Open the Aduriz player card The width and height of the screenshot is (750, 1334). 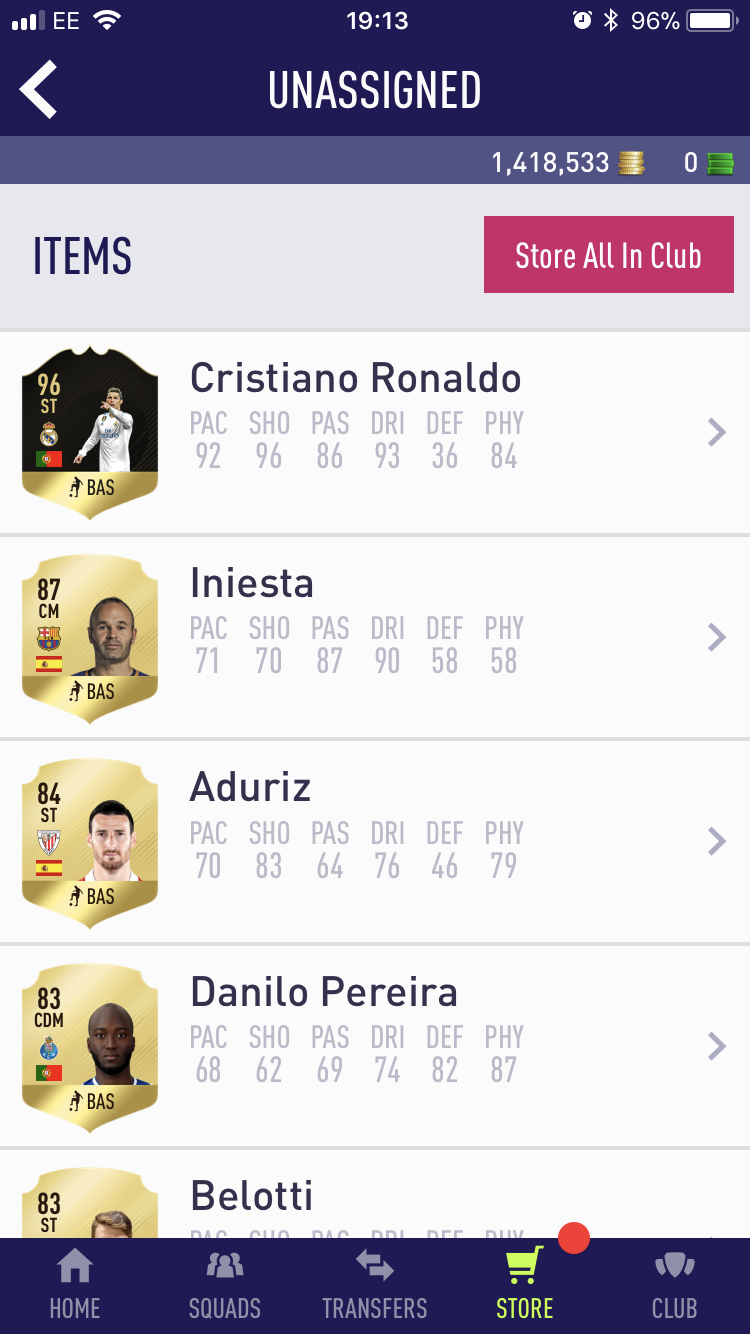pyautogui.click(x=90, y=843)
